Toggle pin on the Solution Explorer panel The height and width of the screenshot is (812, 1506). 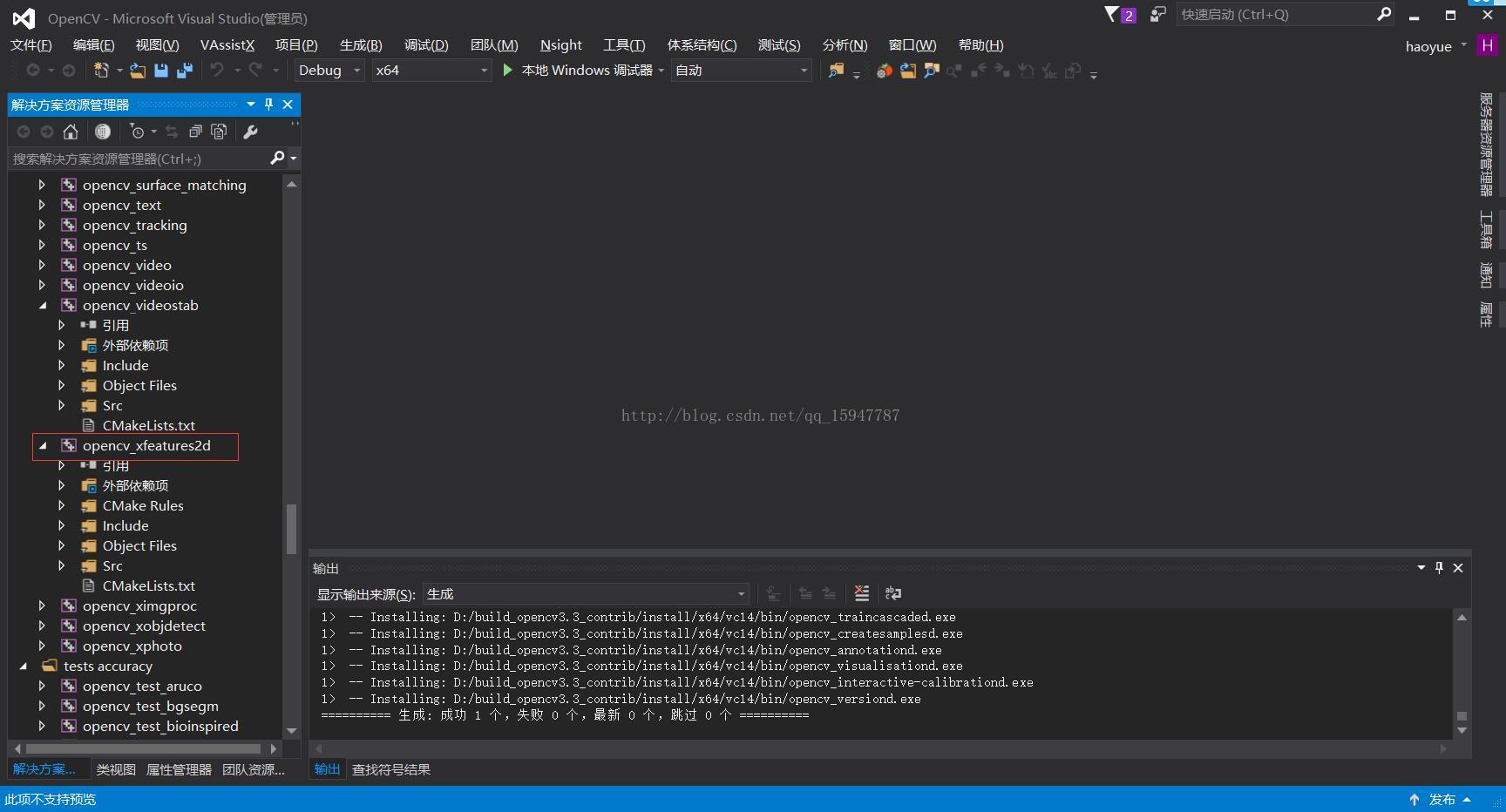click(x=269, y=105)
